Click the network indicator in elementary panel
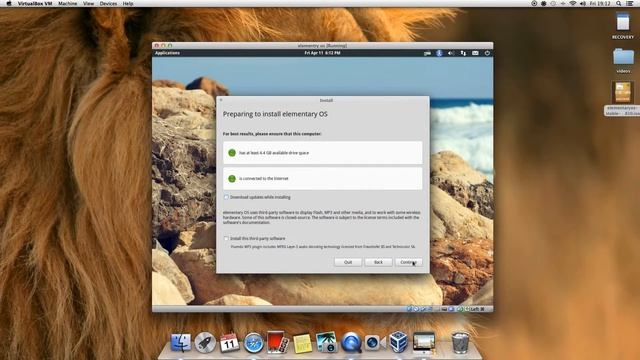The width and height of the screenshot is (640, 360). 463,53
